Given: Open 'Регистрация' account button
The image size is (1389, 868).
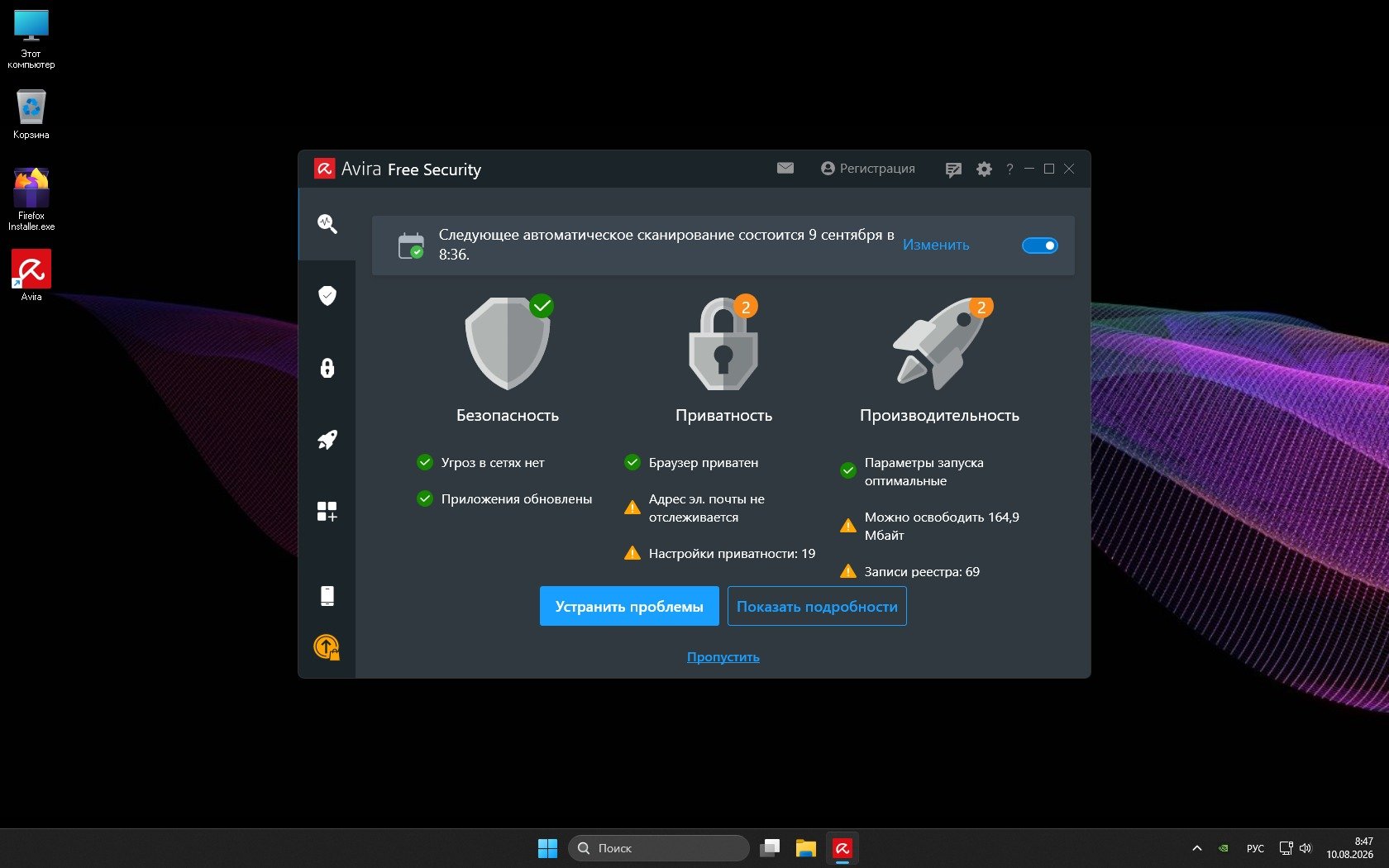Looking at the screenshot, I should click(868, 169).
